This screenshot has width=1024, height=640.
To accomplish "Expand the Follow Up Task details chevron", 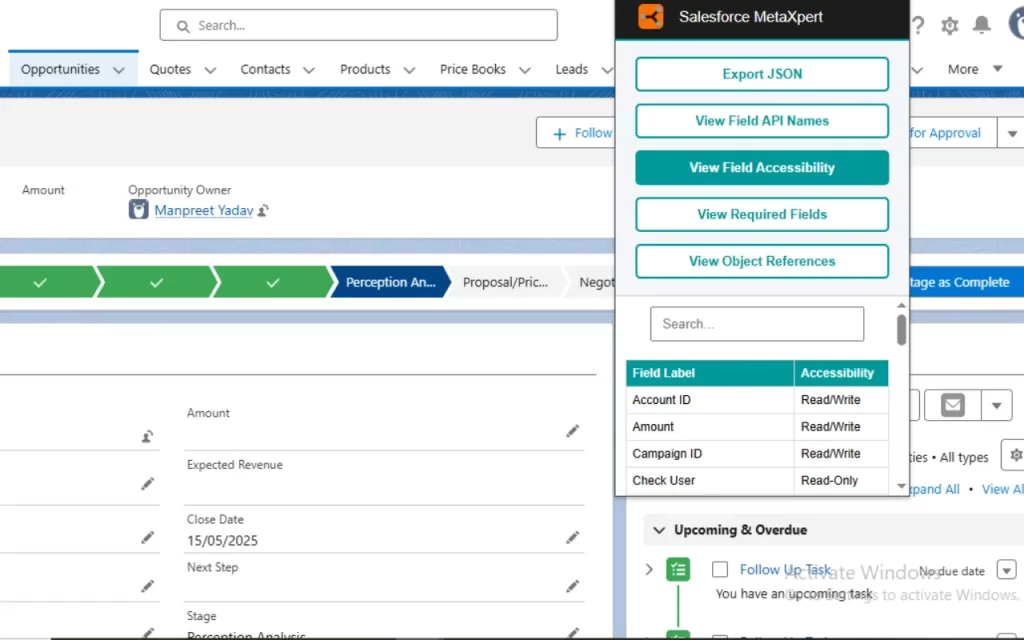I will coord(649,570).
